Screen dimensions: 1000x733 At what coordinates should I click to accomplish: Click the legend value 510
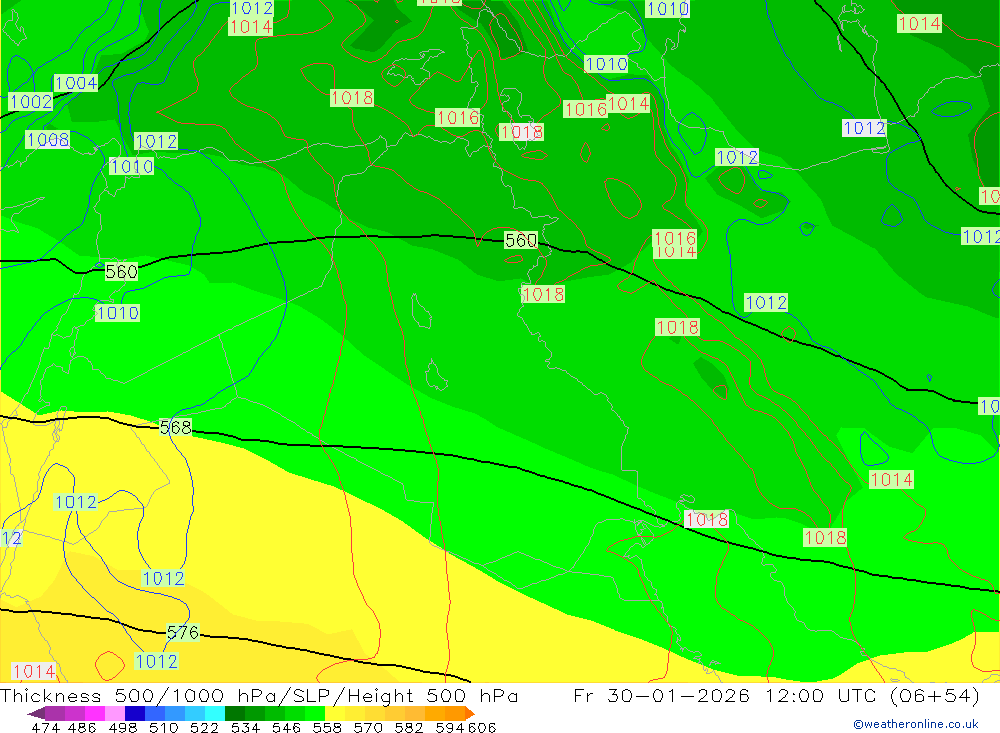click(163, 727)
